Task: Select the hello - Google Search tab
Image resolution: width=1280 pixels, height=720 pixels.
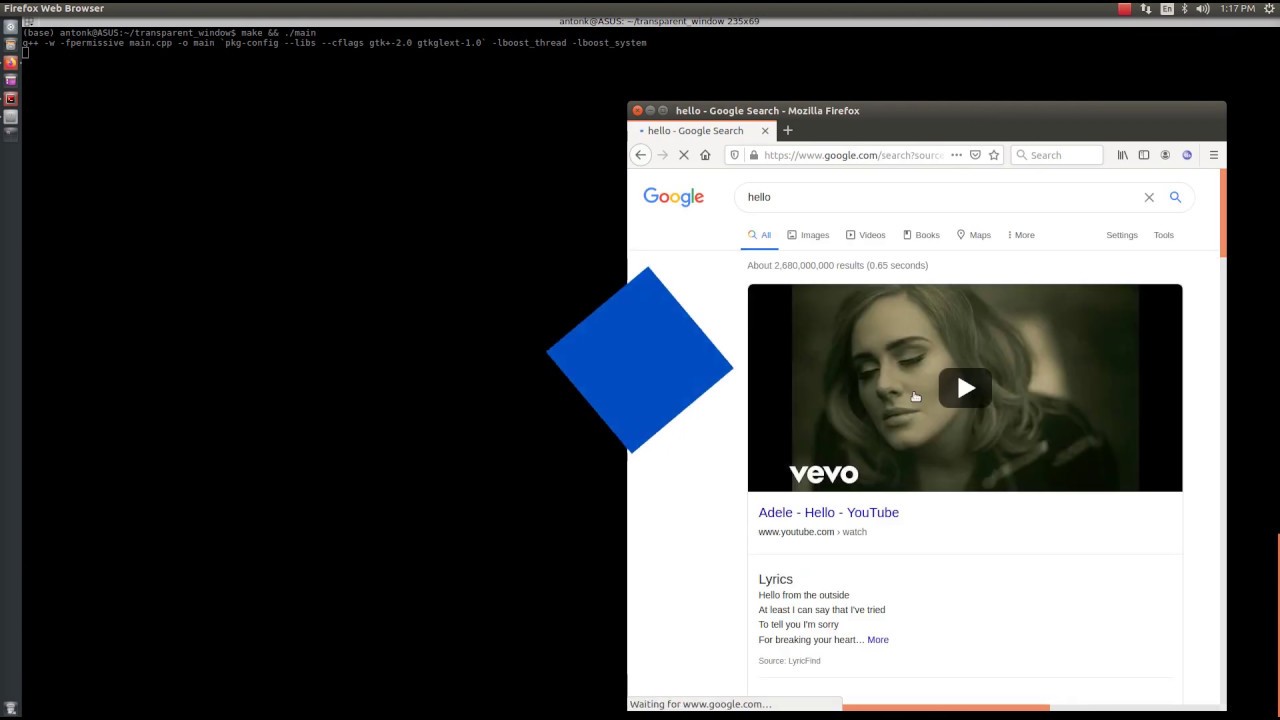Action: 702,131
